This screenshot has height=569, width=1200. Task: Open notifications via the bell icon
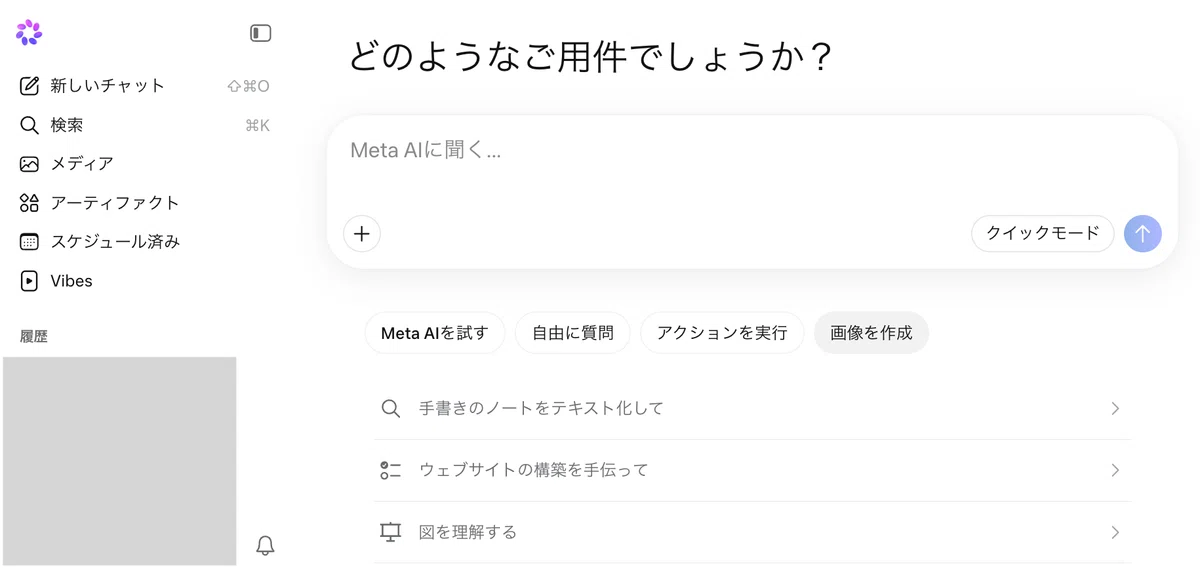click(x=265, y=545)
